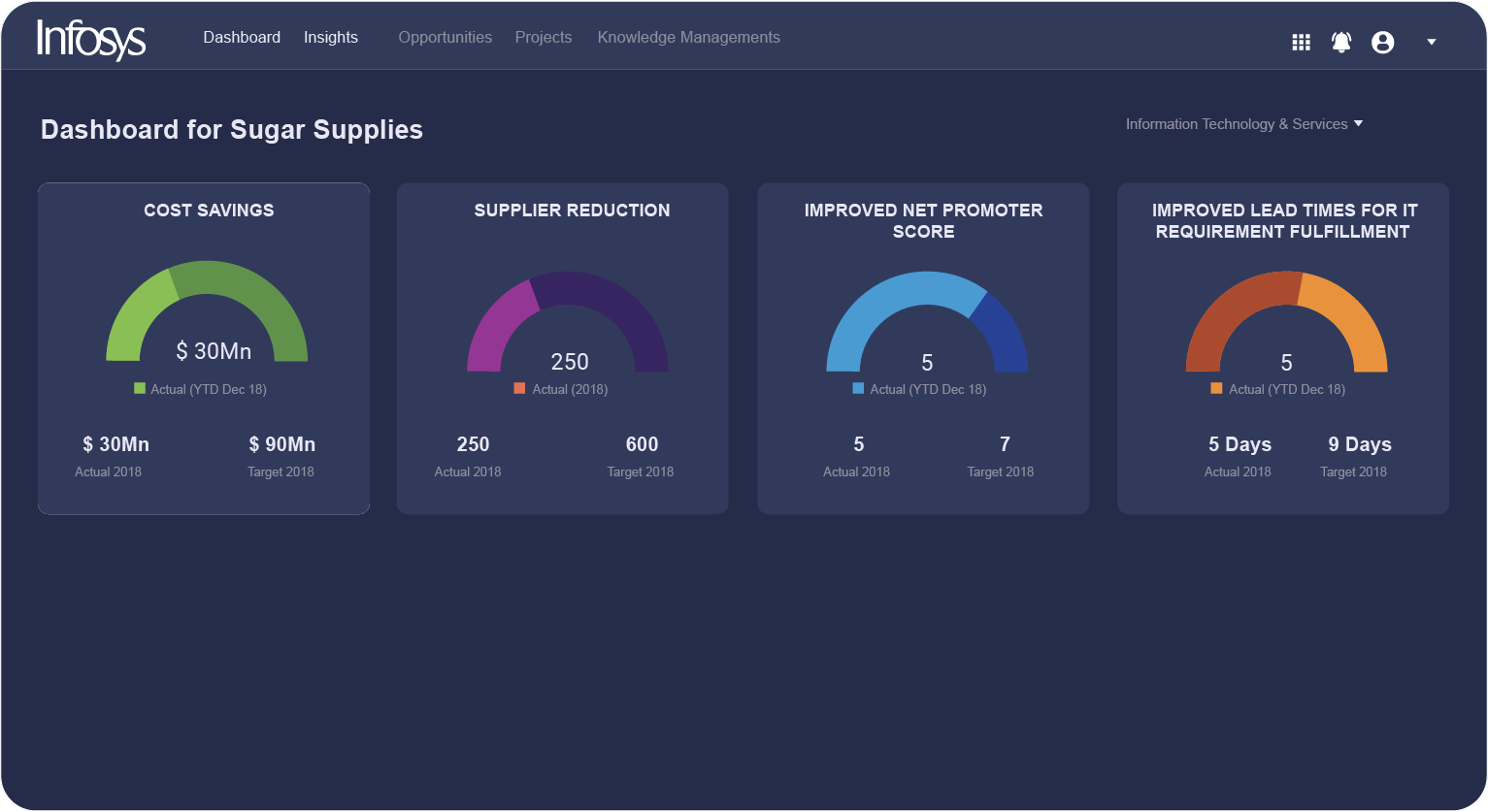Open the notifications bell
The image size is (1488, 812).
tap(1341, 42)
